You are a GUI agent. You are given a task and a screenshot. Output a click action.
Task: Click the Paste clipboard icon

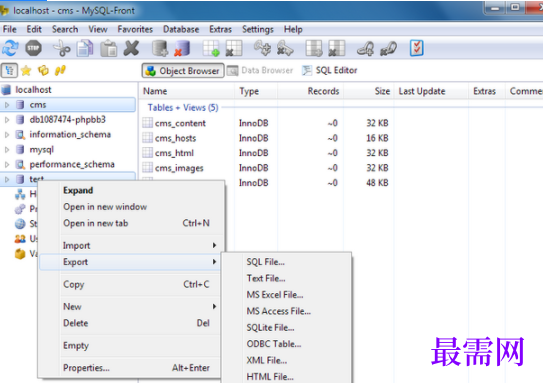point(108,48)
